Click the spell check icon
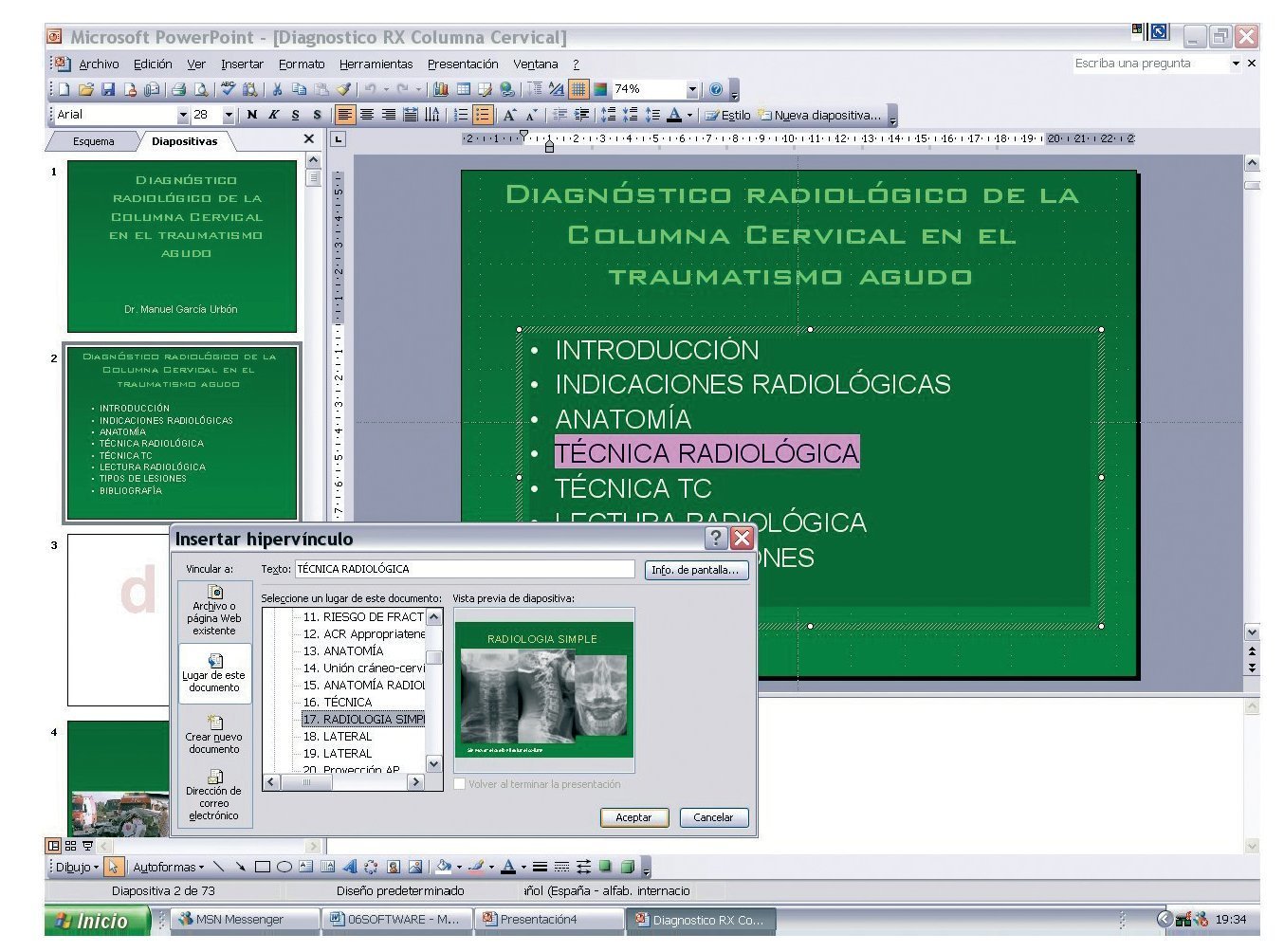The height and width of the screenshot is (952, 1284). point(228,89)
